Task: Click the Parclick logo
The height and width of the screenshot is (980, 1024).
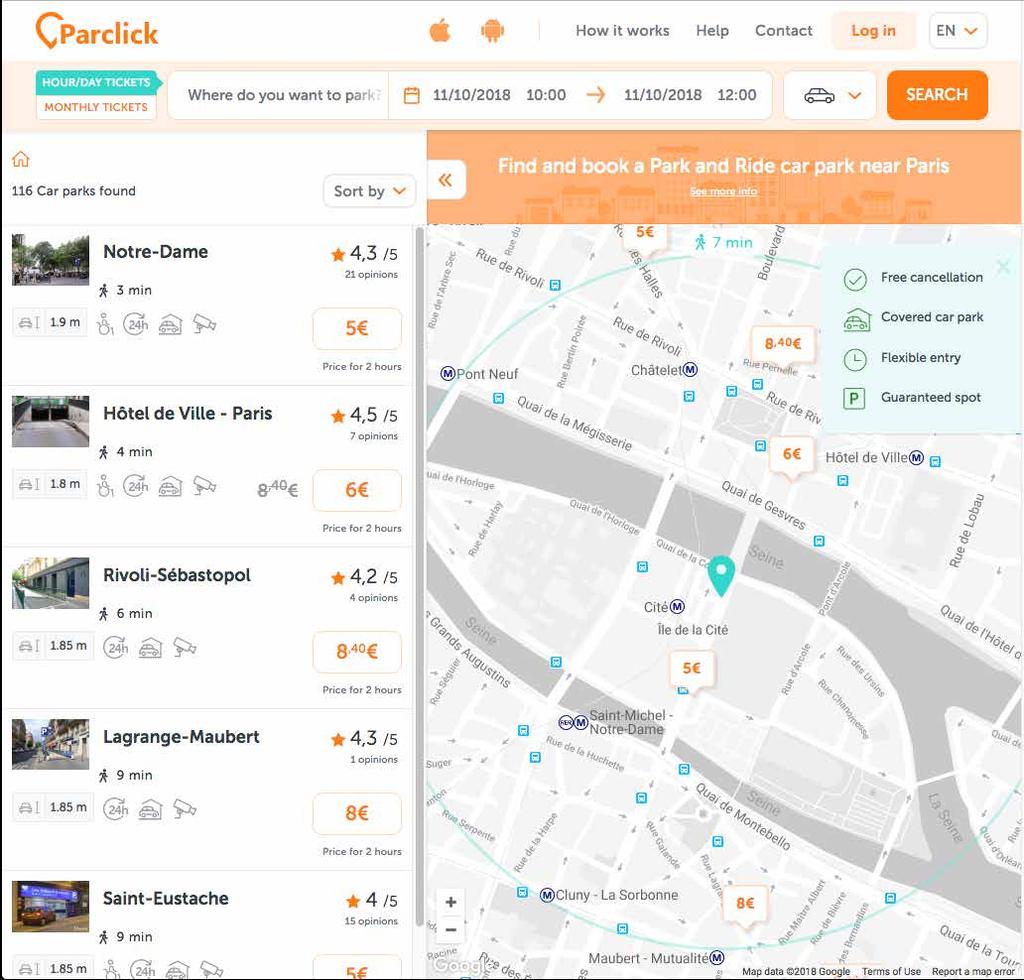Action: point(97,31)
